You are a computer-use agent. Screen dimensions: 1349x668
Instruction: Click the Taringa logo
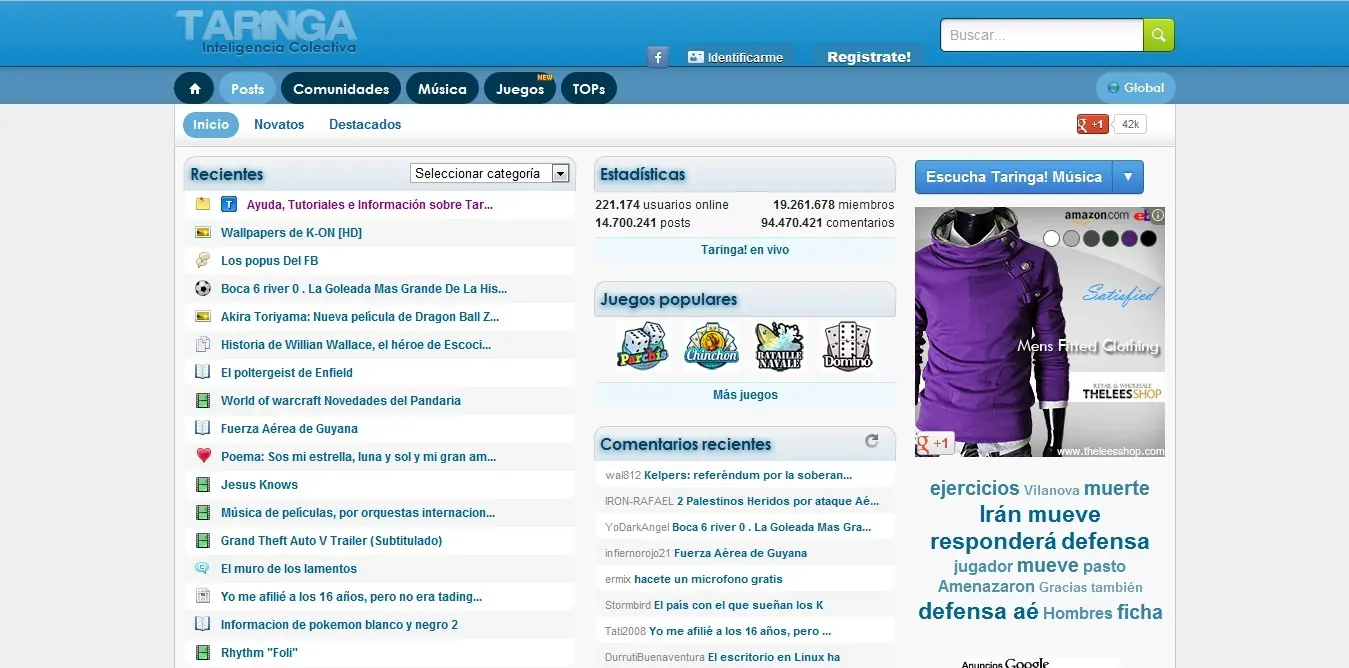(266, 31)
